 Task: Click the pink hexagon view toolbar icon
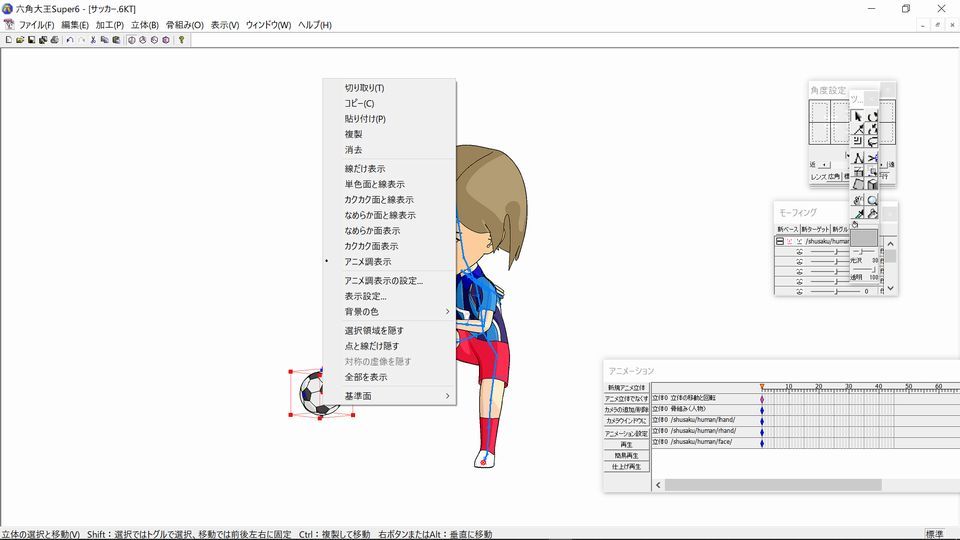coord(165,40)
